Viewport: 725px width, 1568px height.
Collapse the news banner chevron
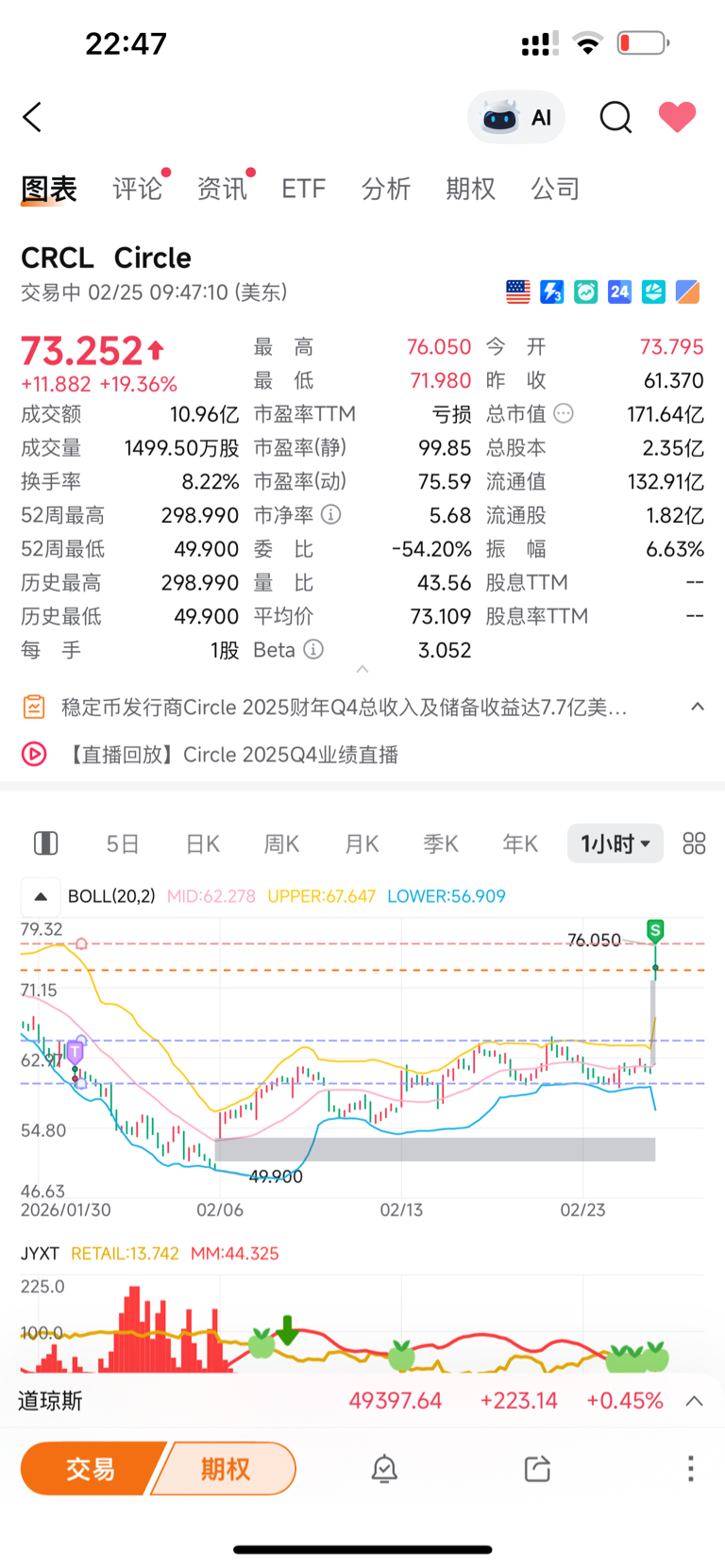point(698,707)
